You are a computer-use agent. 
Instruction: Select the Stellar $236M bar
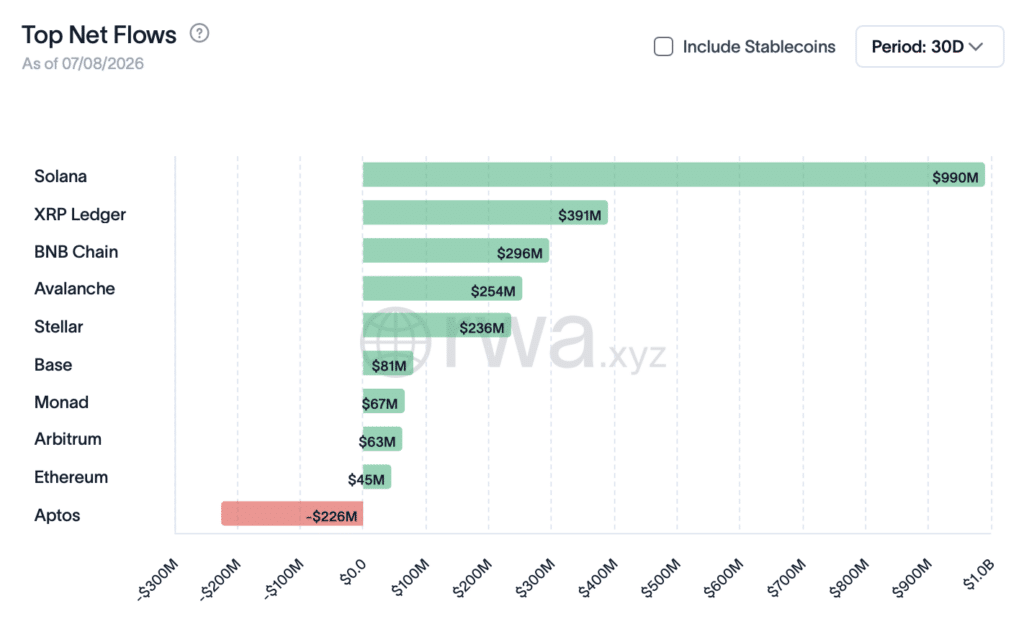[437, 326]
